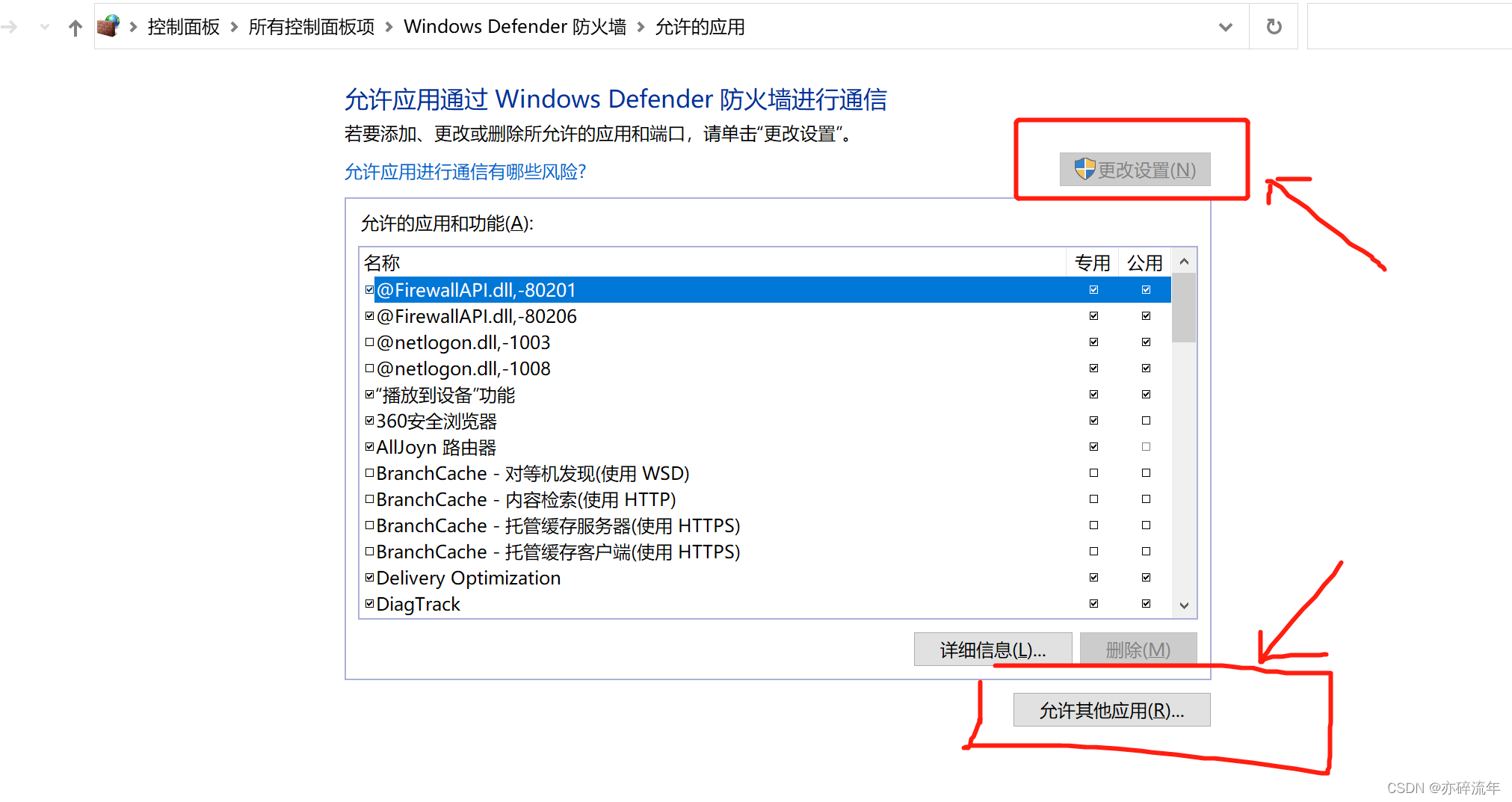Enable 专用 checkbox for BranchCache 对等机发现
The height and width of the screenshot is (802, 1512).
1093,472
